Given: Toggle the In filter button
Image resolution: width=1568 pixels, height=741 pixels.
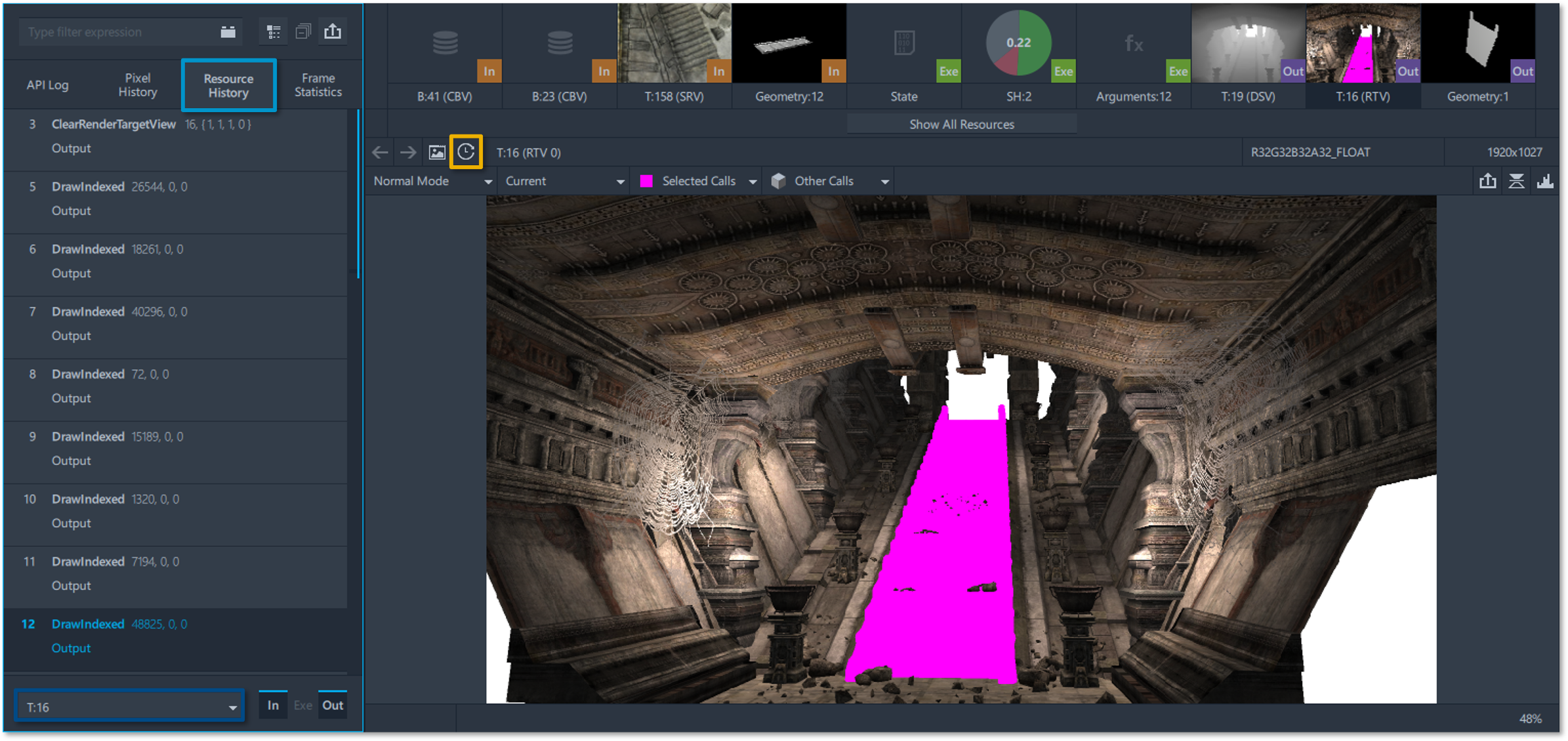Looking at the screenshot, I should (x=273, y=705).
